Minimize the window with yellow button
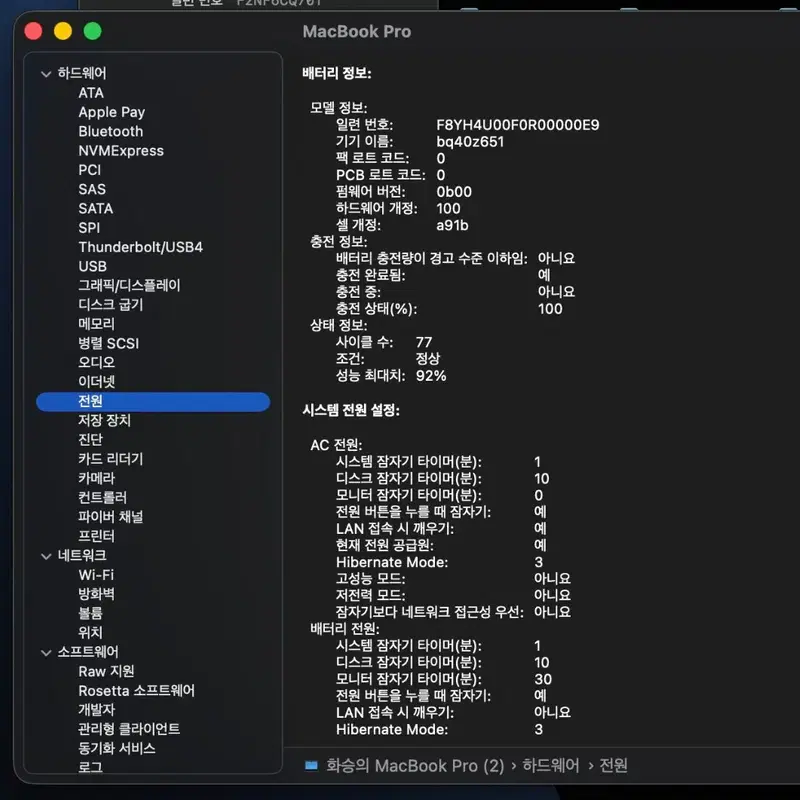Screen dimensions: 800x800 [63, 31]
